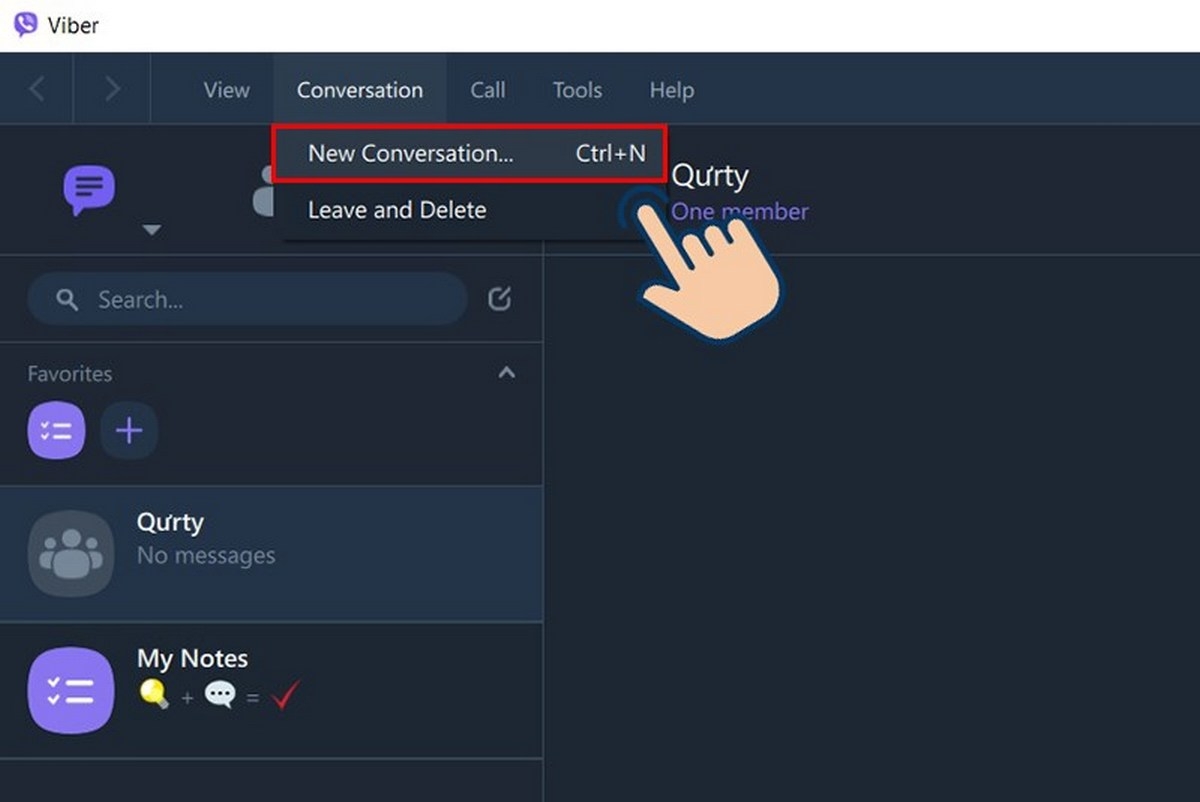
Task: Add a favorite with the plus icon
Action: tap(129, 430)
